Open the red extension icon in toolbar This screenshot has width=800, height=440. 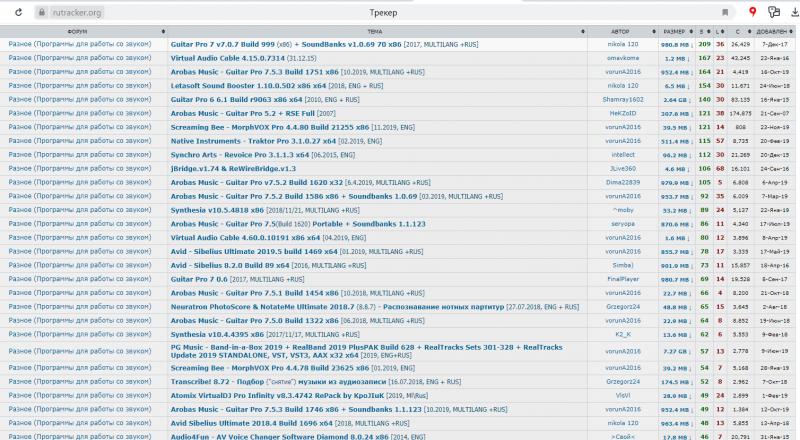tap(753, 12)
